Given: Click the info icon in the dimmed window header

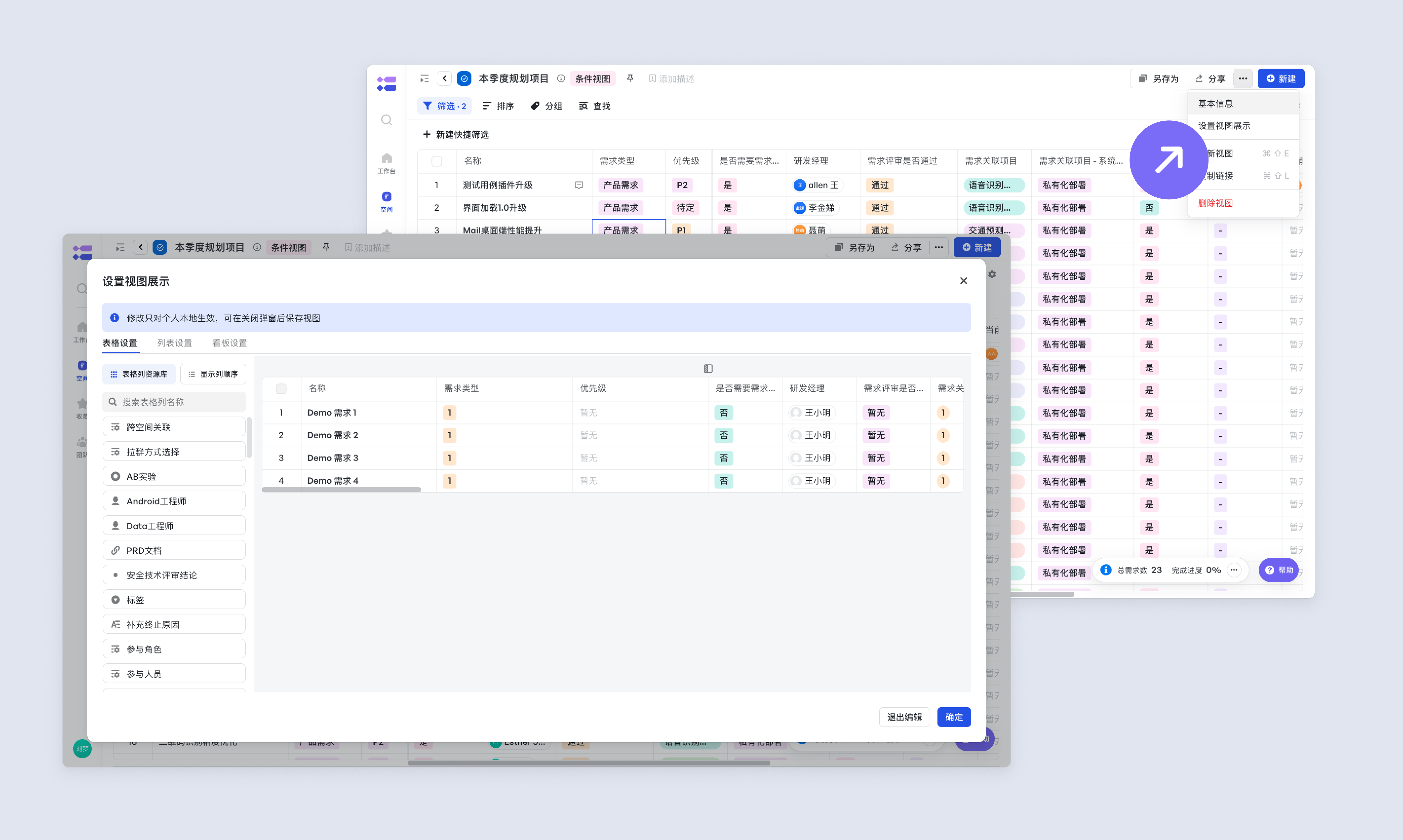Looking at the screenshot, I should (x=257, y=247).
